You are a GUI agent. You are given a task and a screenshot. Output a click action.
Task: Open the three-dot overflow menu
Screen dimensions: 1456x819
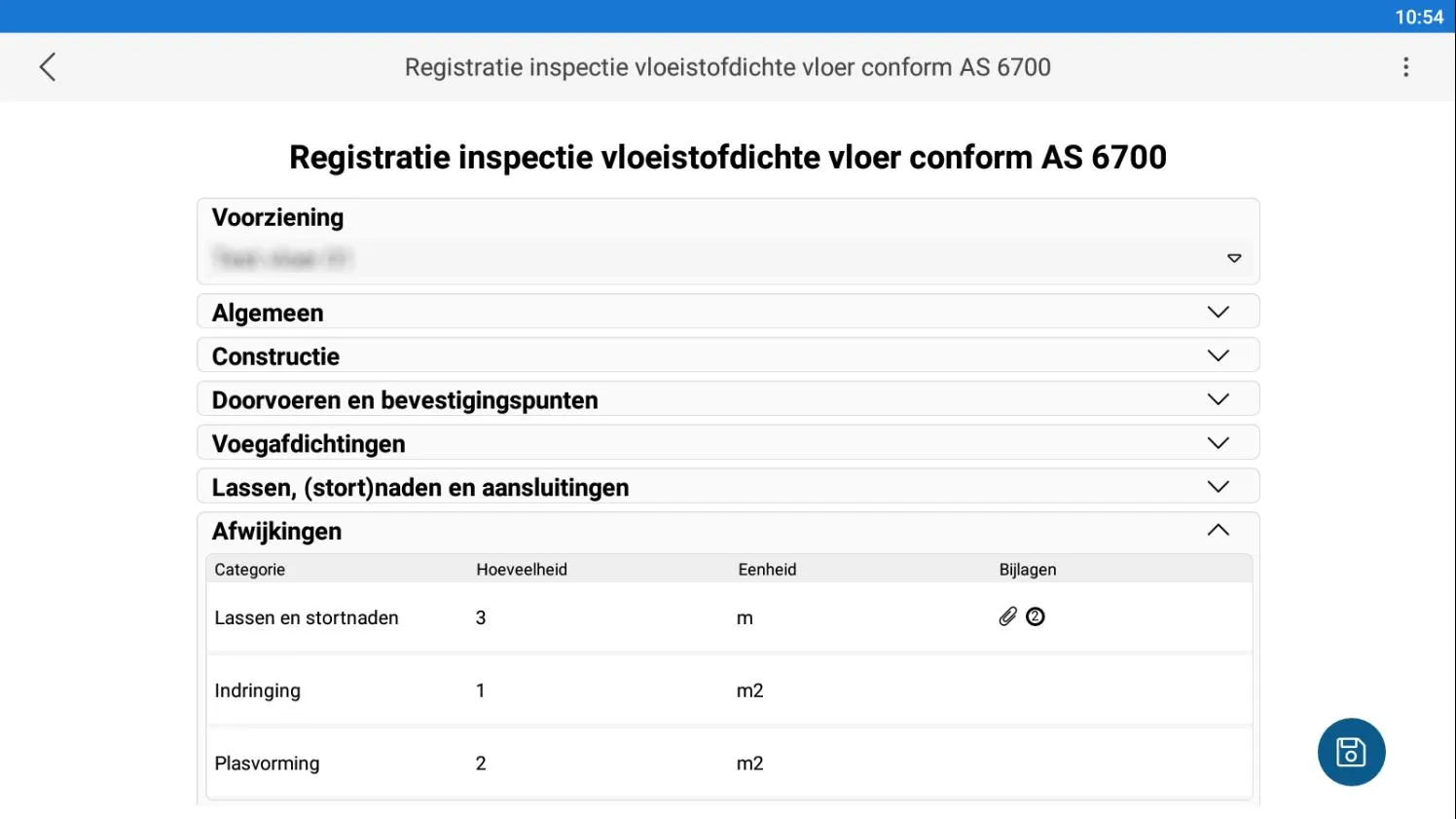(x=1405, y=67)
